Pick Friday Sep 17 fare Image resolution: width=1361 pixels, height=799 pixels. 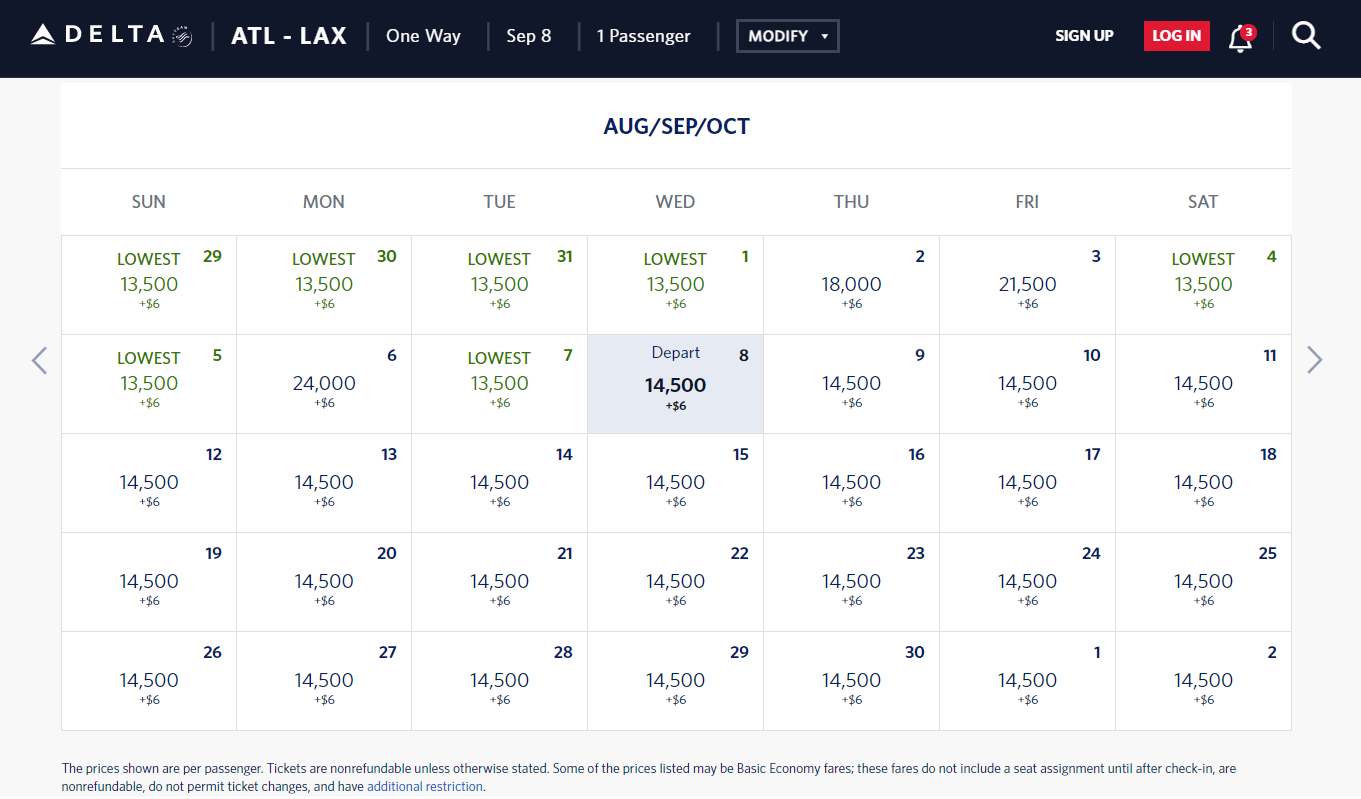1028,483
